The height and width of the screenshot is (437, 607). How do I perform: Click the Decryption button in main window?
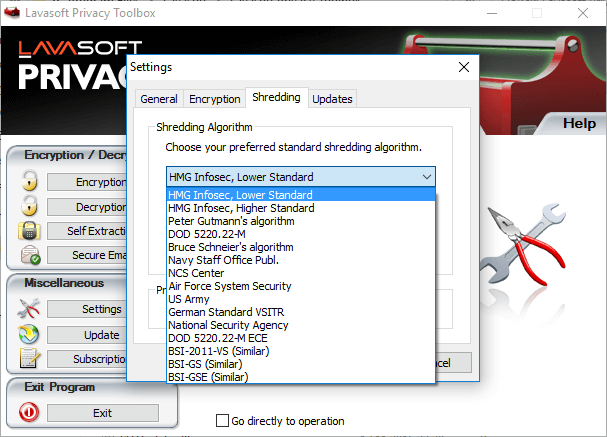tap(87, 207)
